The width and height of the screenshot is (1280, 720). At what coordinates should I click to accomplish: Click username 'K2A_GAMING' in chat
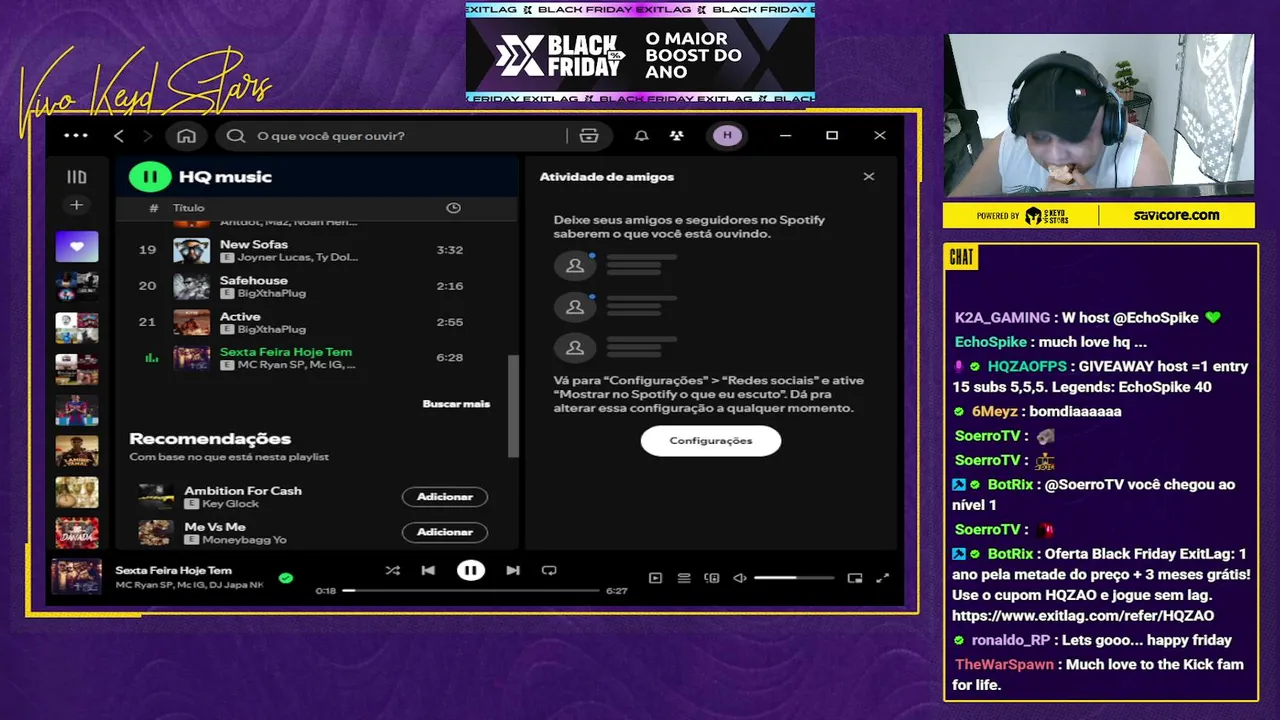point(1002,318)
